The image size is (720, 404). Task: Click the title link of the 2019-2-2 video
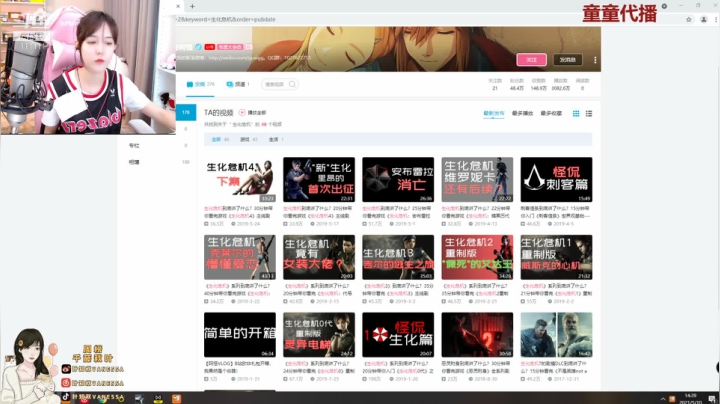(556, 289)
